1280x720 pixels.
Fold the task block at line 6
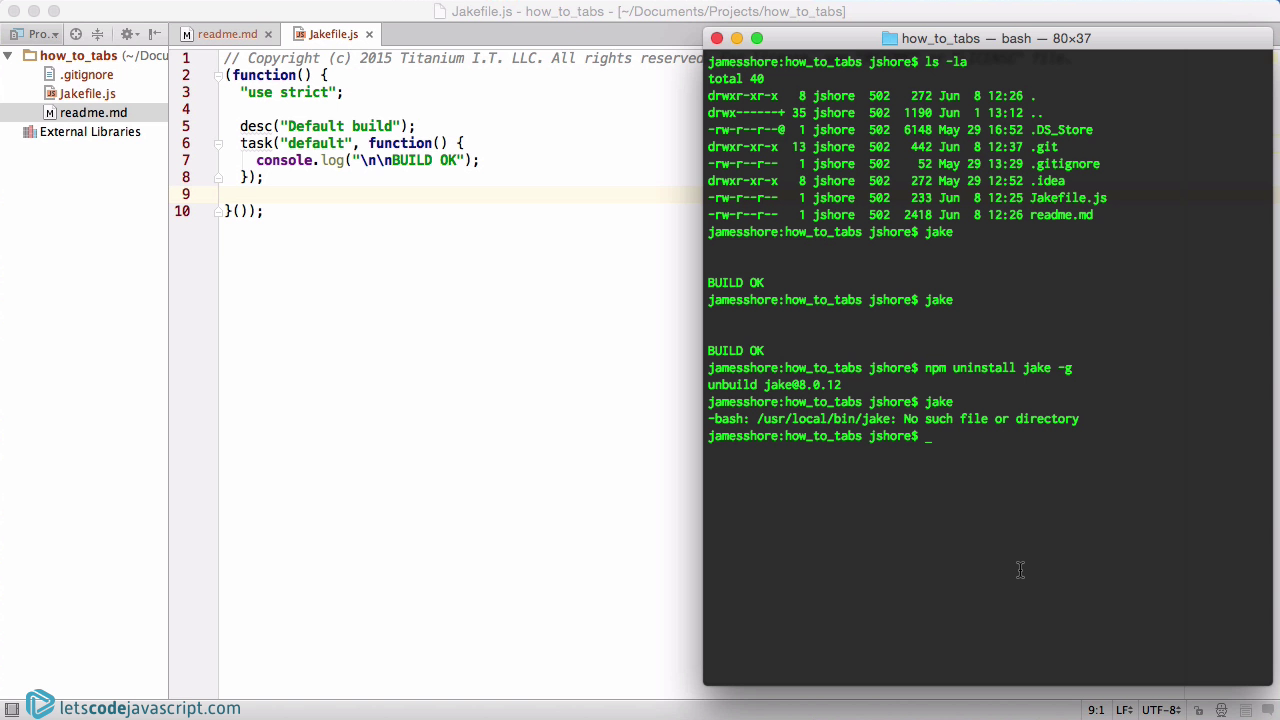click(218, 143)
